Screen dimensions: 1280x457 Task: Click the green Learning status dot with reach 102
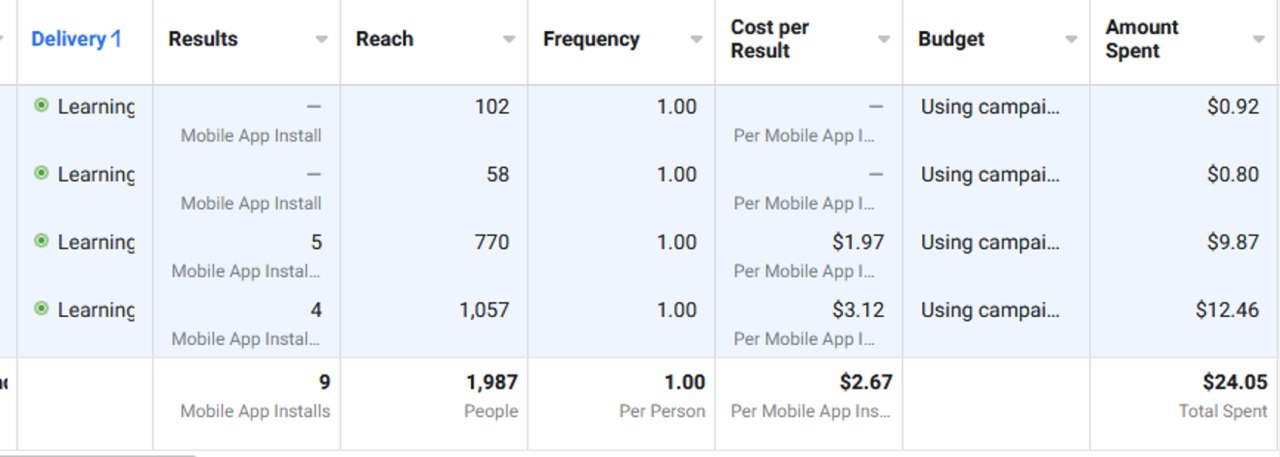tap(41, 105)
